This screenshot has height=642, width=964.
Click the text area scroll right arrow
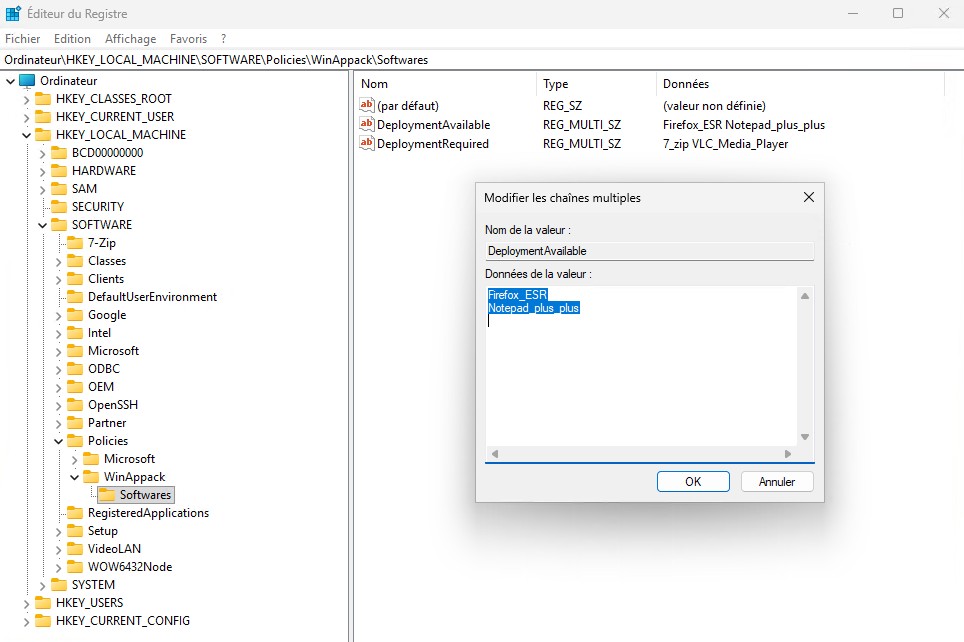coord(788,454)
